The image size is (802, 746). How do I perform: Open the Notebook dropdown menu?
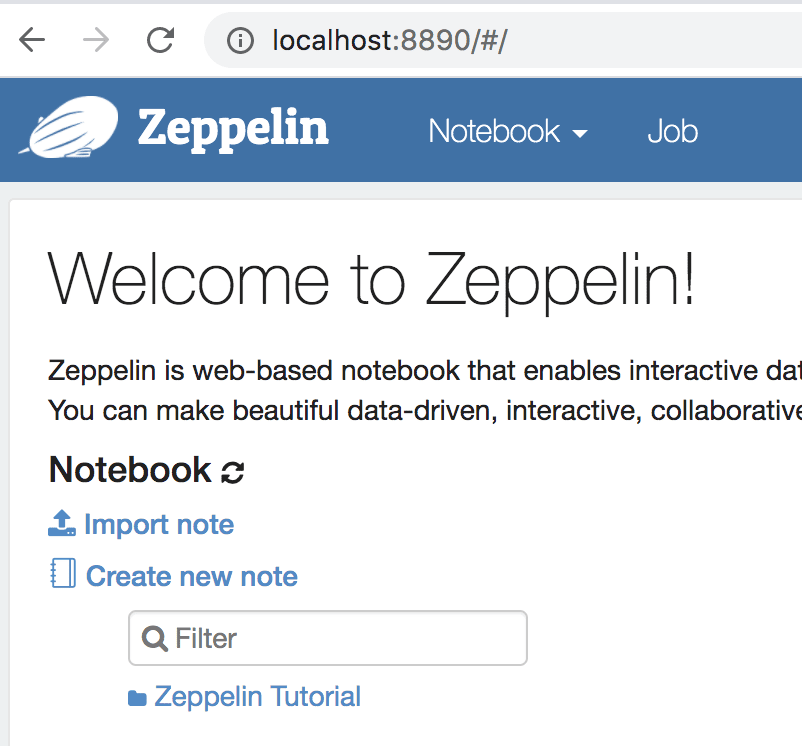coord(507,131)
